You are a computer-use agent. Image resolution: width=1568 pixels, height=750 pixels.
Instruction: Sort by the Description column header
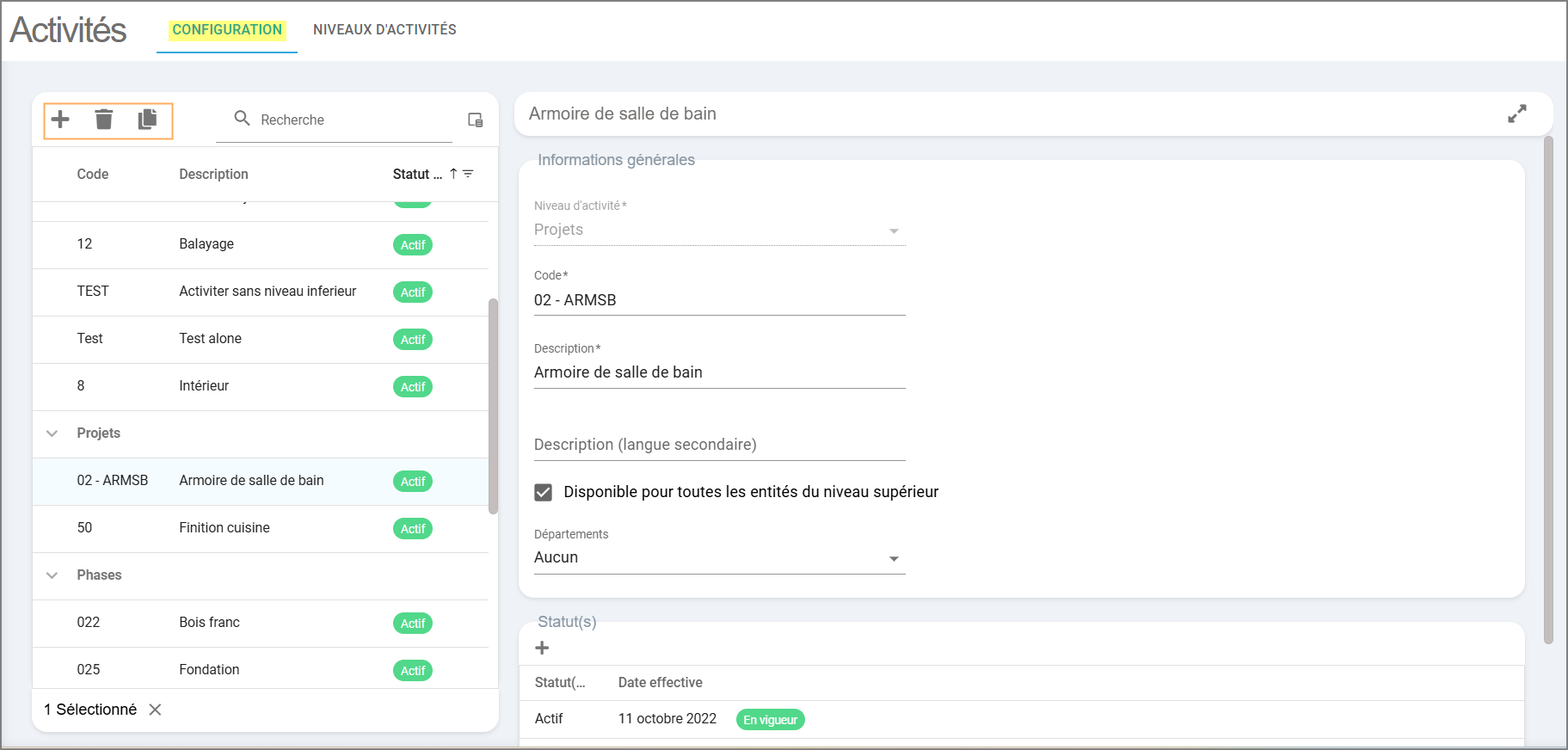(213, 175)
